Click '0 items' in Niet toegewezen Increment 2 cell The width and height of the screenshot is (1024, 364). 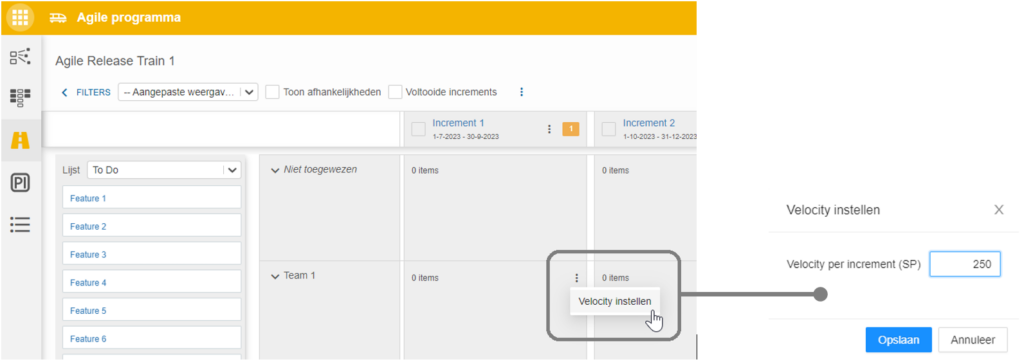click(x=616, y=171)
